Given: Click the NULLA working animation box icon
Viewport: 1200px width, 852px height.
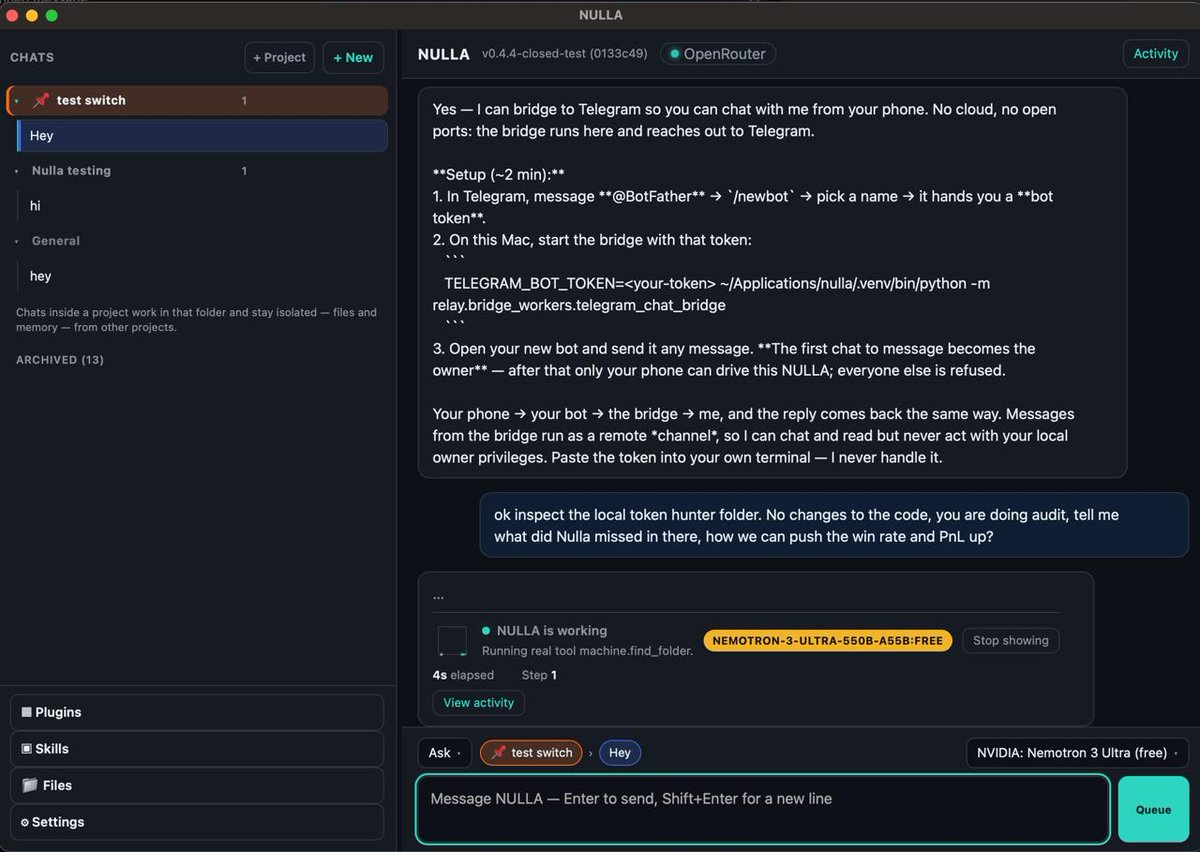Looking at the screenshot, I should [x=452, y=641].
